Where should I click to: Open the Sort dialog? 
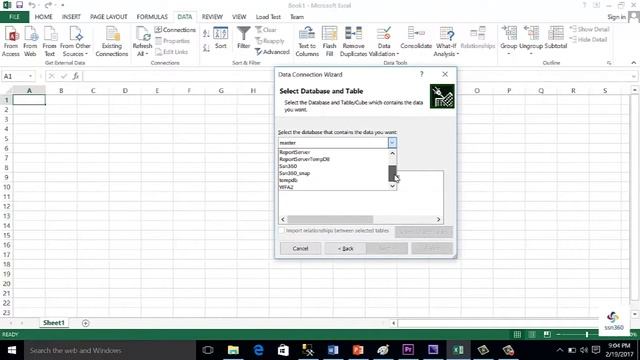coord(220,38)
